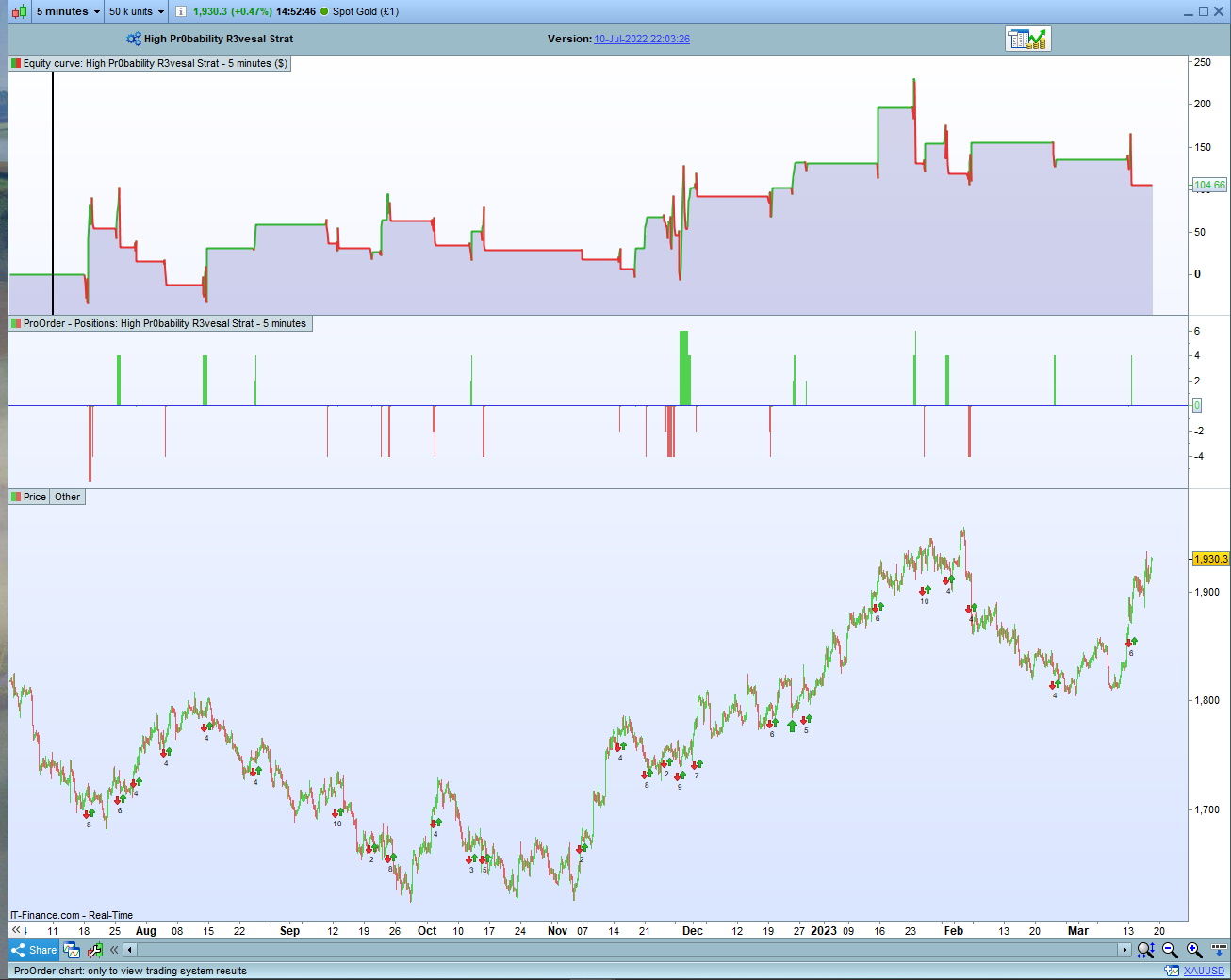Click the yellow 1,930.3 price label
Image resolution: width=1231 pixels, height=980 pixels.
[x=1211, y=559]
